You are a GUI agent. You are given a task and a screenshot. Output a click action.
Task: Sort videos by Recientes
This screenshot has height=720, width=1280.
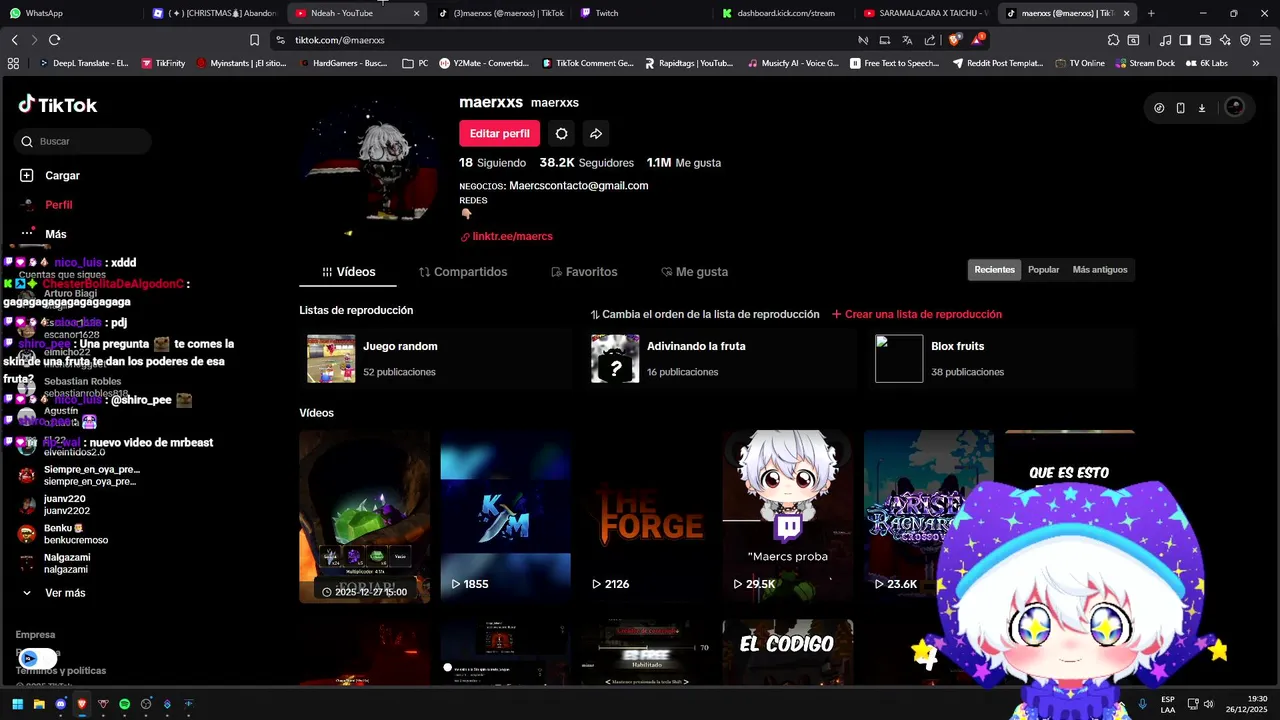(x=995, y=270)
